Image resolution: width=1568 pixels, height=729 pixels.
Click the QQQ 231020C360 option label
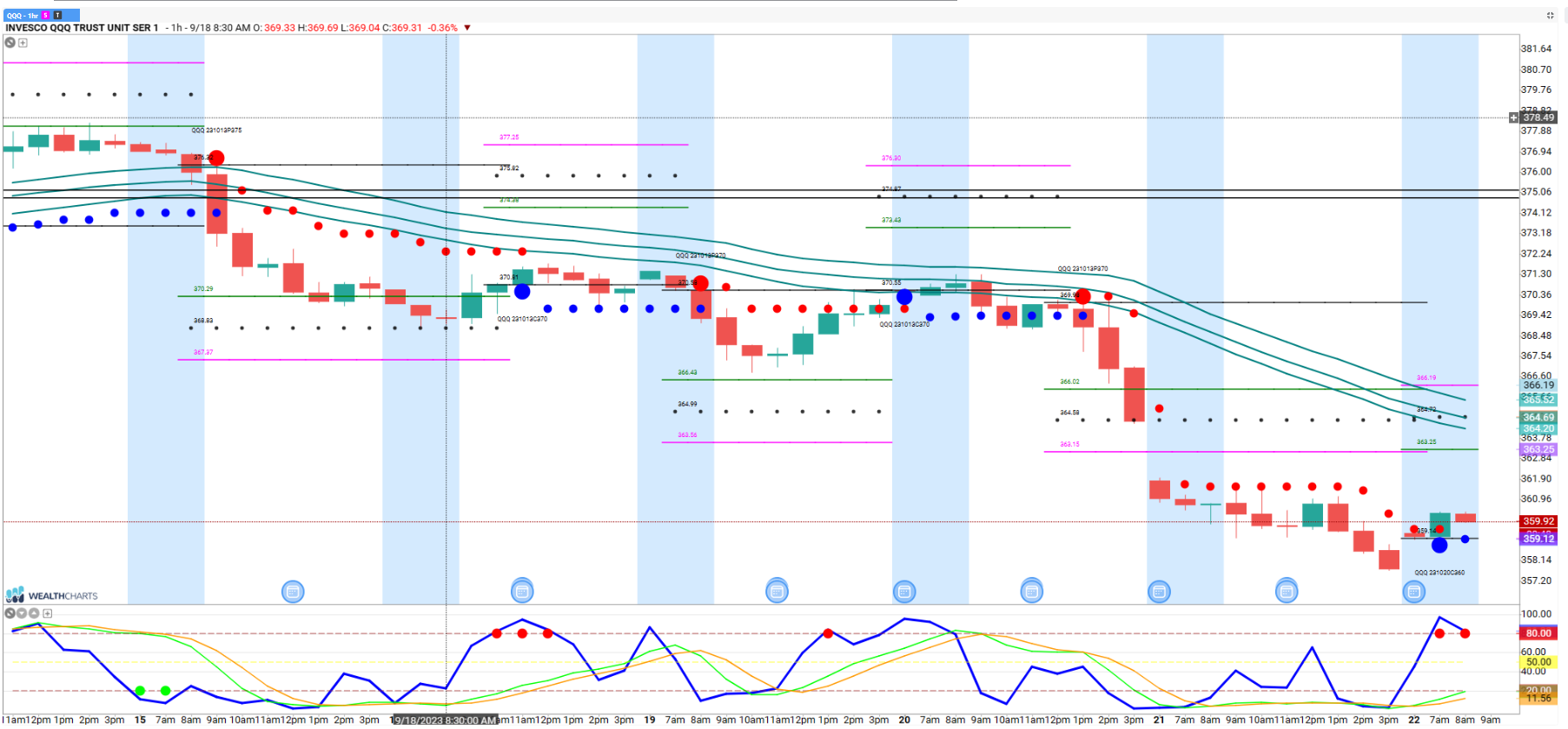[1439, 573]
